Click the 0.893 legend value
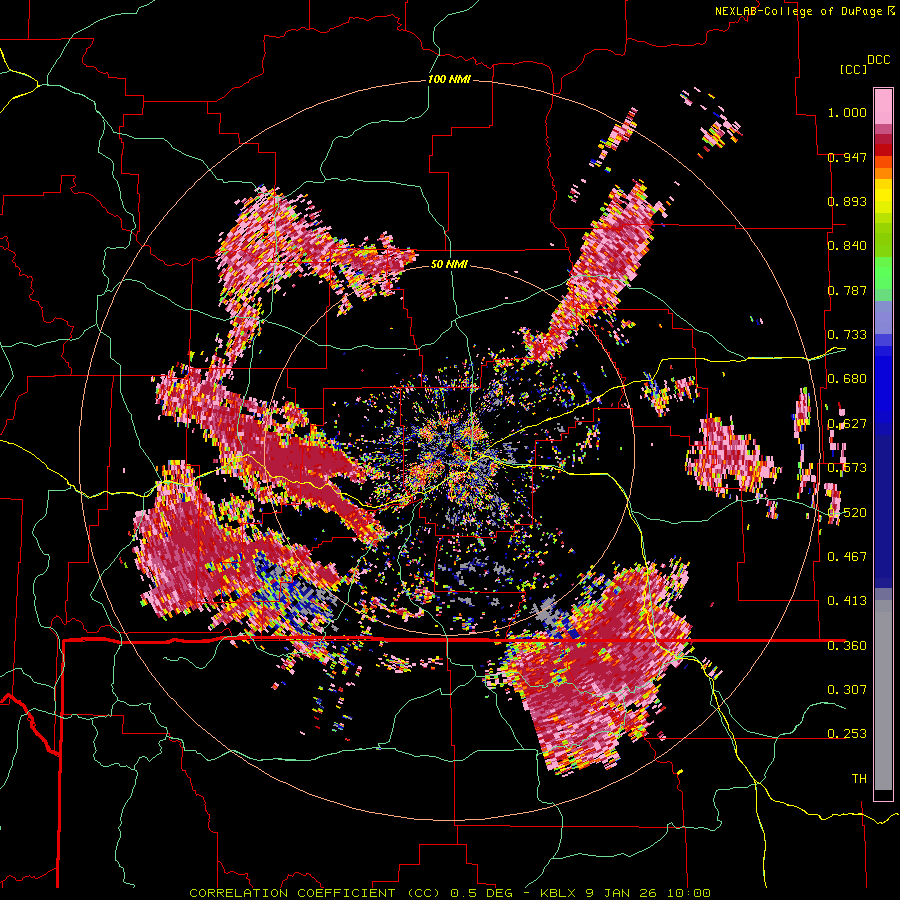 pos(847,201)
